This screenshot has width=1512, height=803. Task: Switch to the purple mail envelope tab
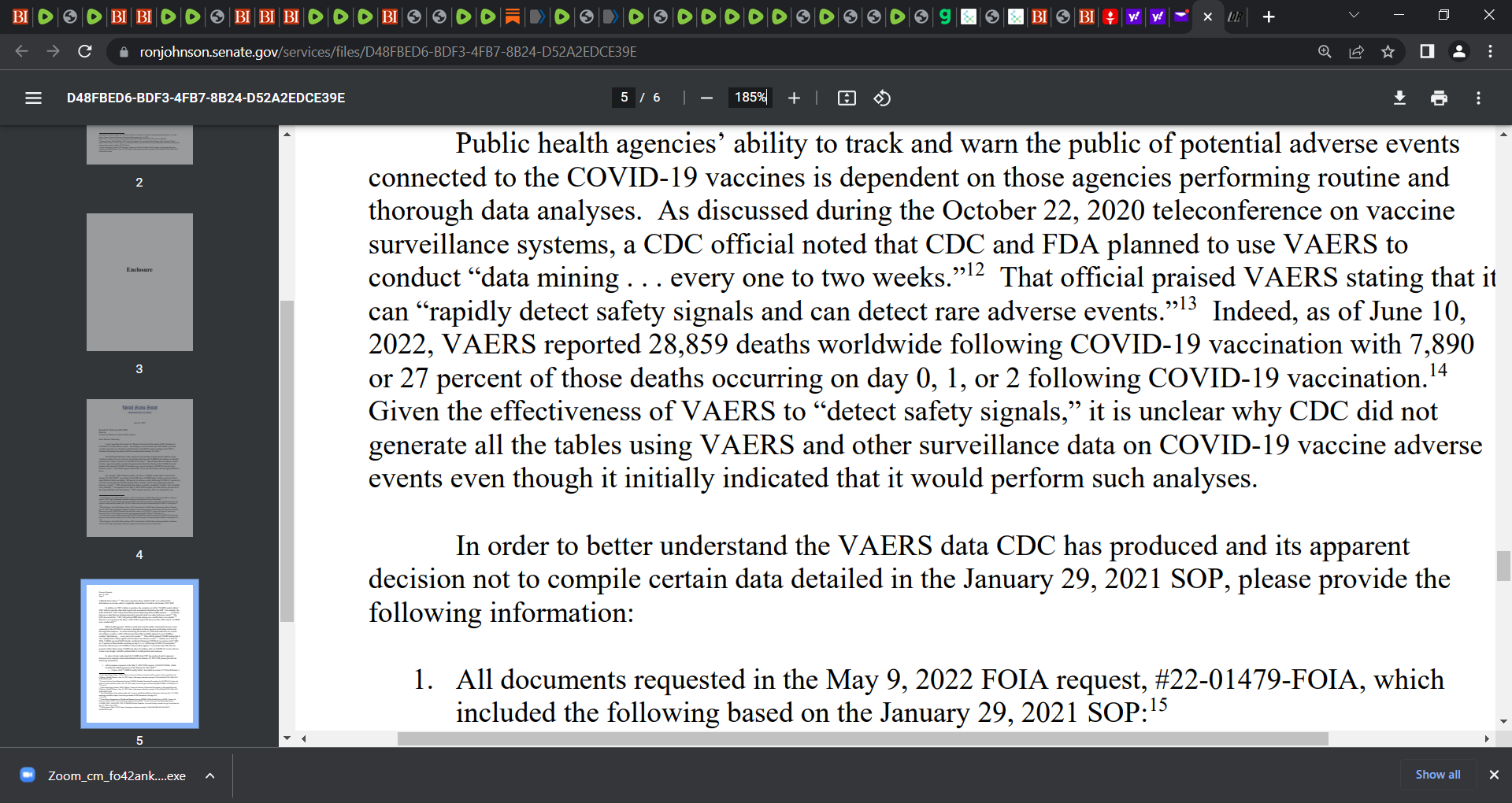[x=1181, y=17]
